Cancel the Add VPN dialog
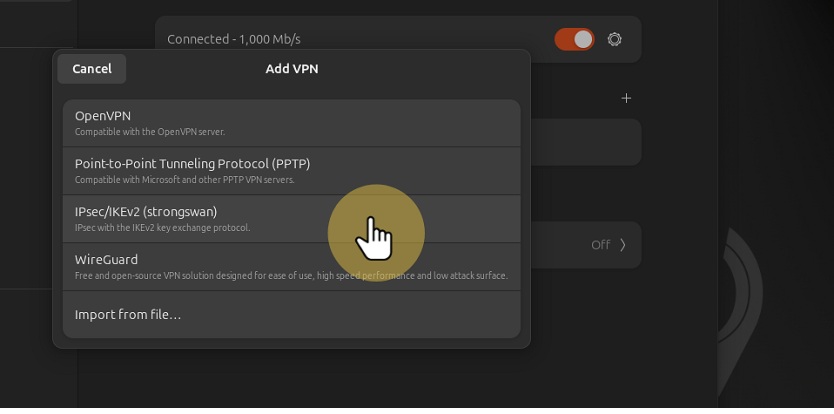Screen dimensions: 834x414 (92, 69)
